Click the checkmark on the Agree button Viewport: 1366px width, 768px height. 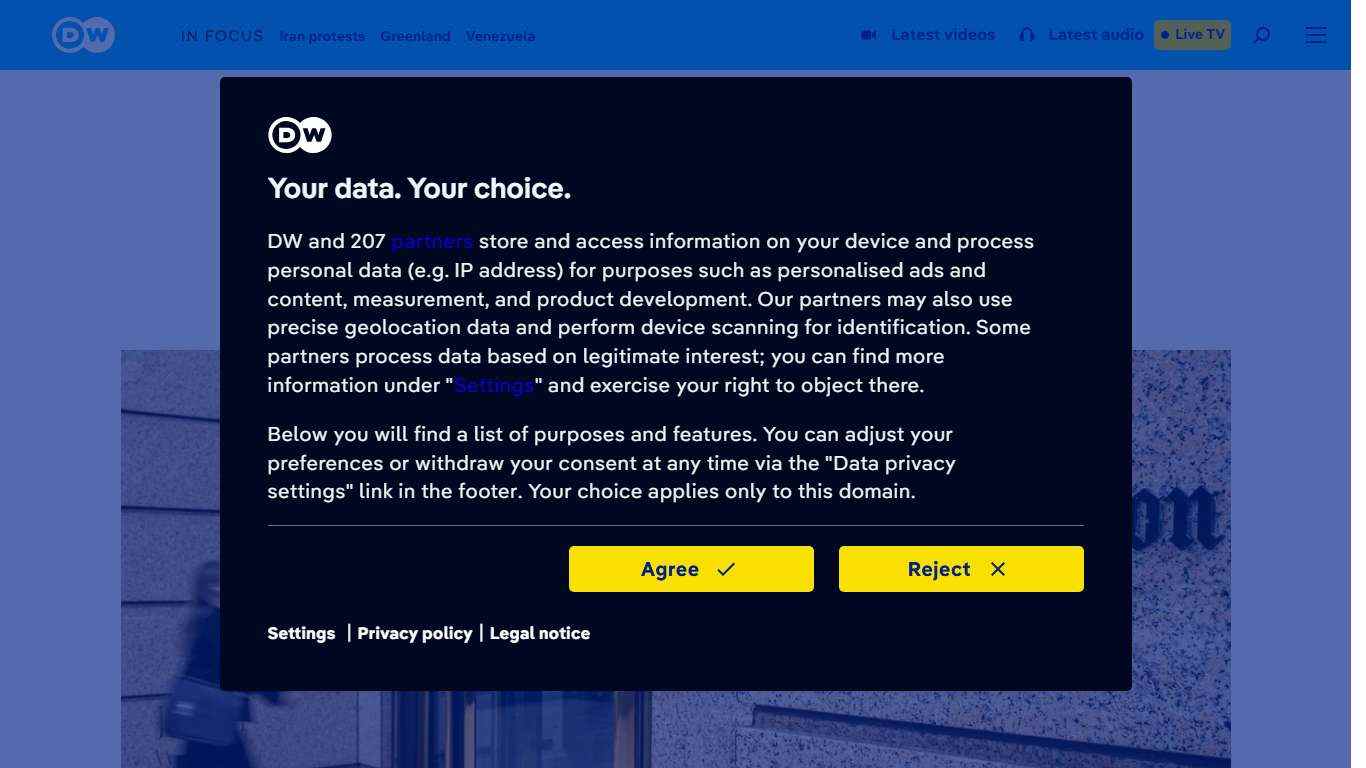pyautogui.click(x=726, y=569)
